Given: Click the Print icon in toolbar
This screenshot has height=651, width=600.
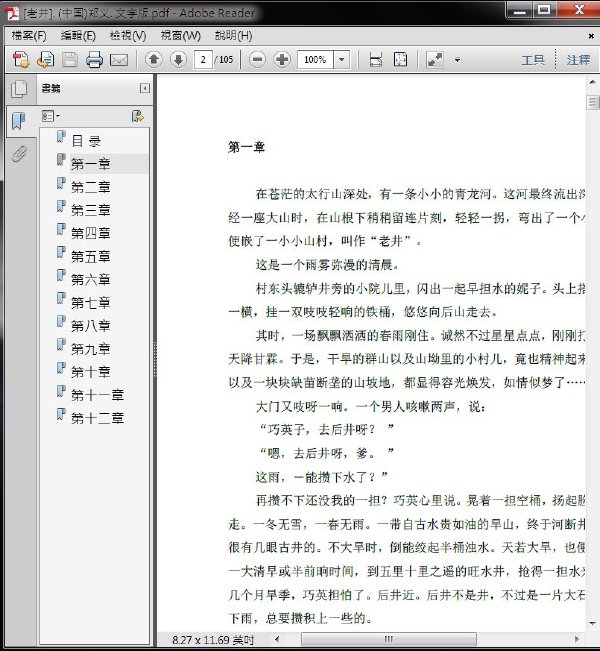Looking at the screenshot, I should pos(94,60).
